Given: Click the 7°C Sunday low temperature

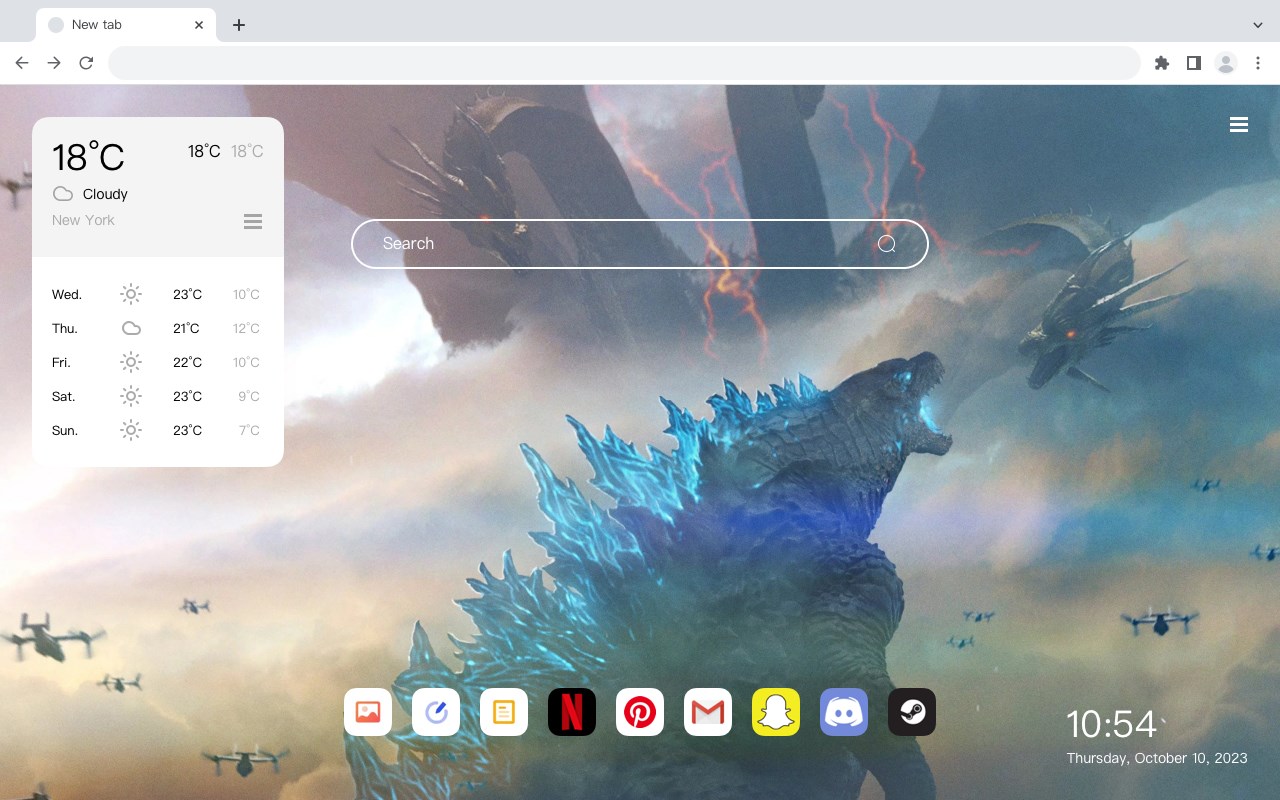Looking at the screenshot, I should (x=249, y=431).
